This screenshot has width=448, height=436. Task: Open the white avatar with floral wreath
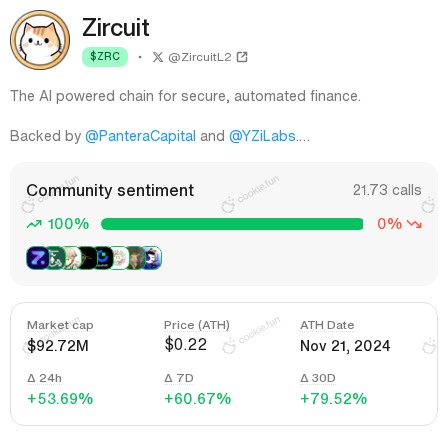tap(120, 258)
